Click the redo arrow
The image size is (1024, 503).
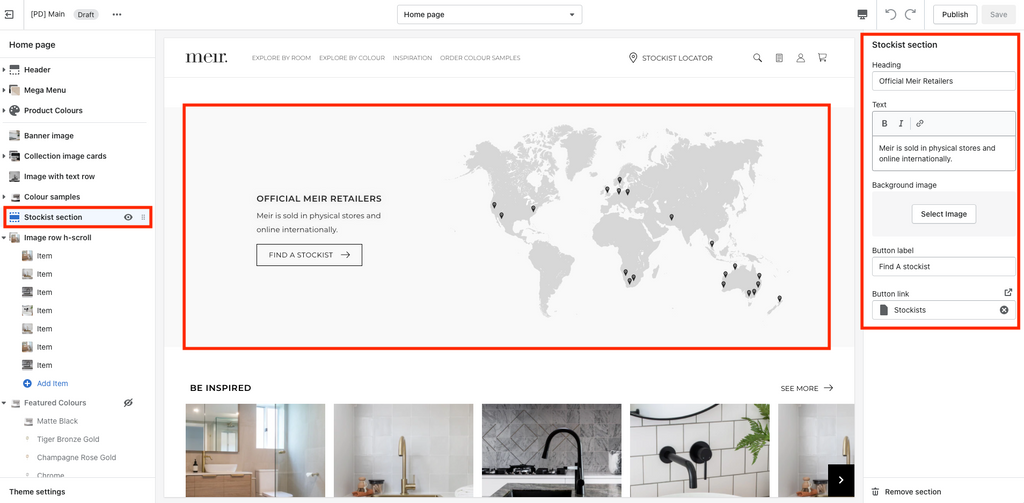pyautogui.click(x=910, y=14)
